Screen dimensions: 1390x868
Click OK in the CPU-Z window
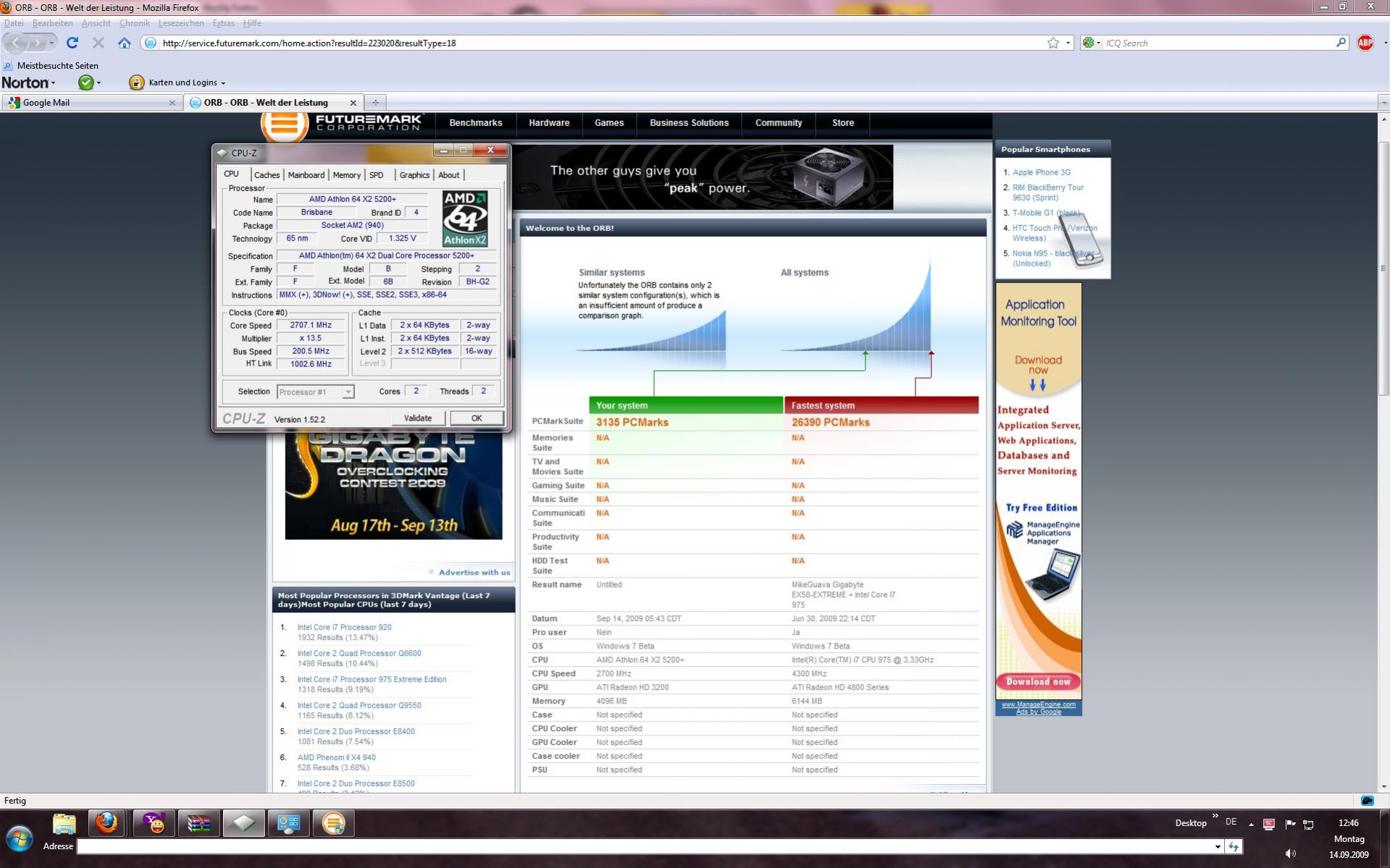click(476, 418)
